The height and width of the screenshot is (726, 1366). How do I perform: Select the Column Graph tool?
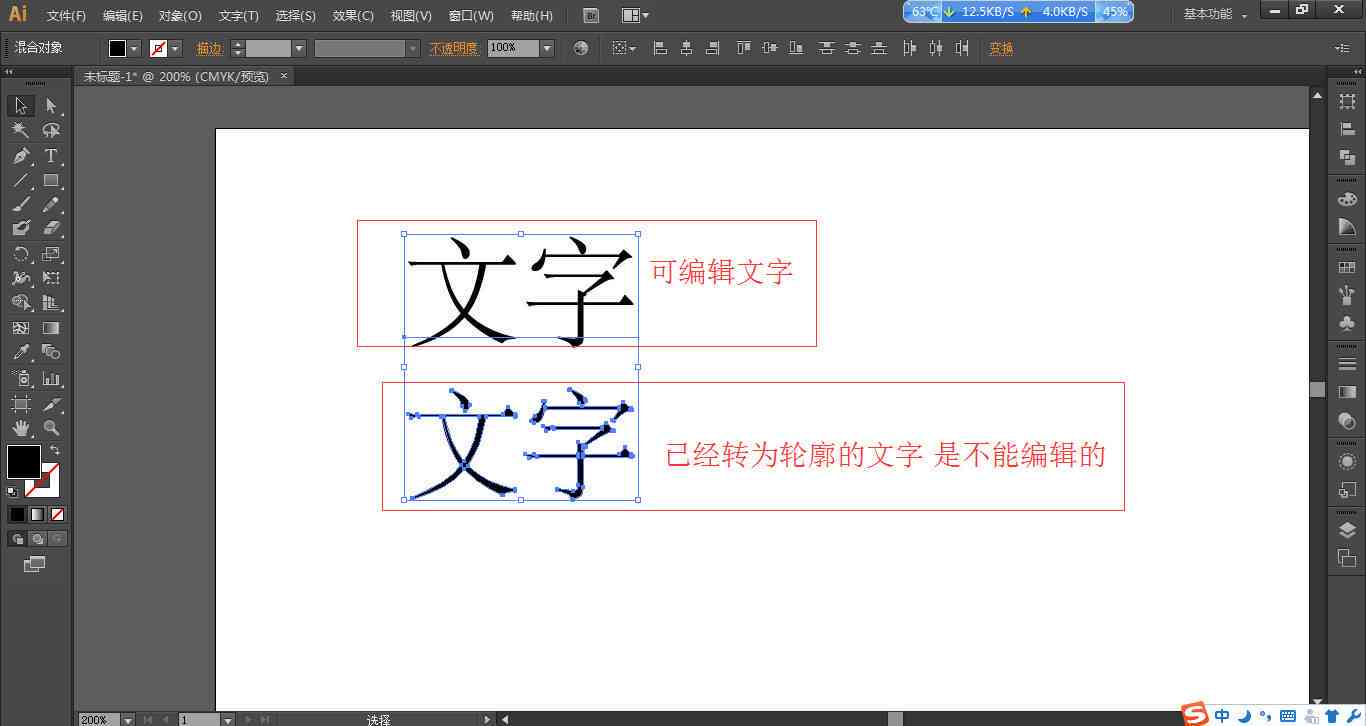[51, 379]
